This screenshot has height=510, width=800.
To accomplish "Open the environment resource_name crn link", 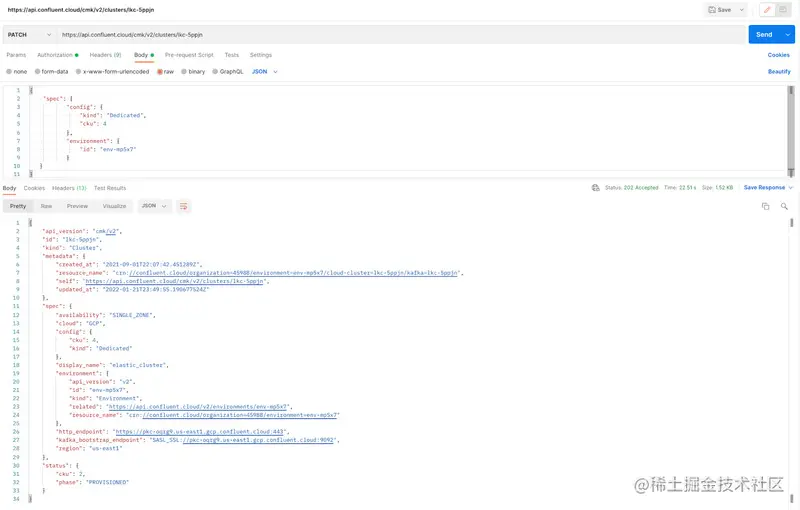I will click(239, 415).
